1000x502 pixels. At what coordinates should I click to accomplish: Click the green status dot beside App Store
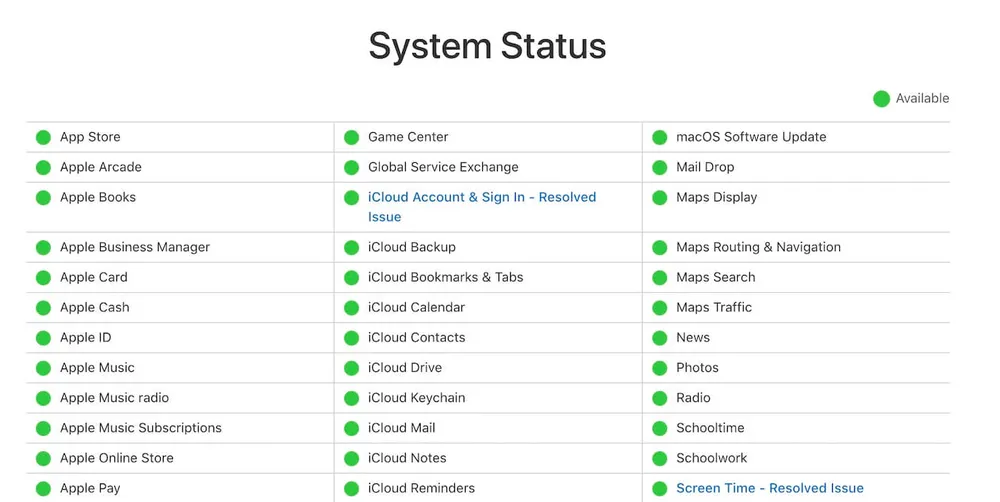(x=43, y=137)
